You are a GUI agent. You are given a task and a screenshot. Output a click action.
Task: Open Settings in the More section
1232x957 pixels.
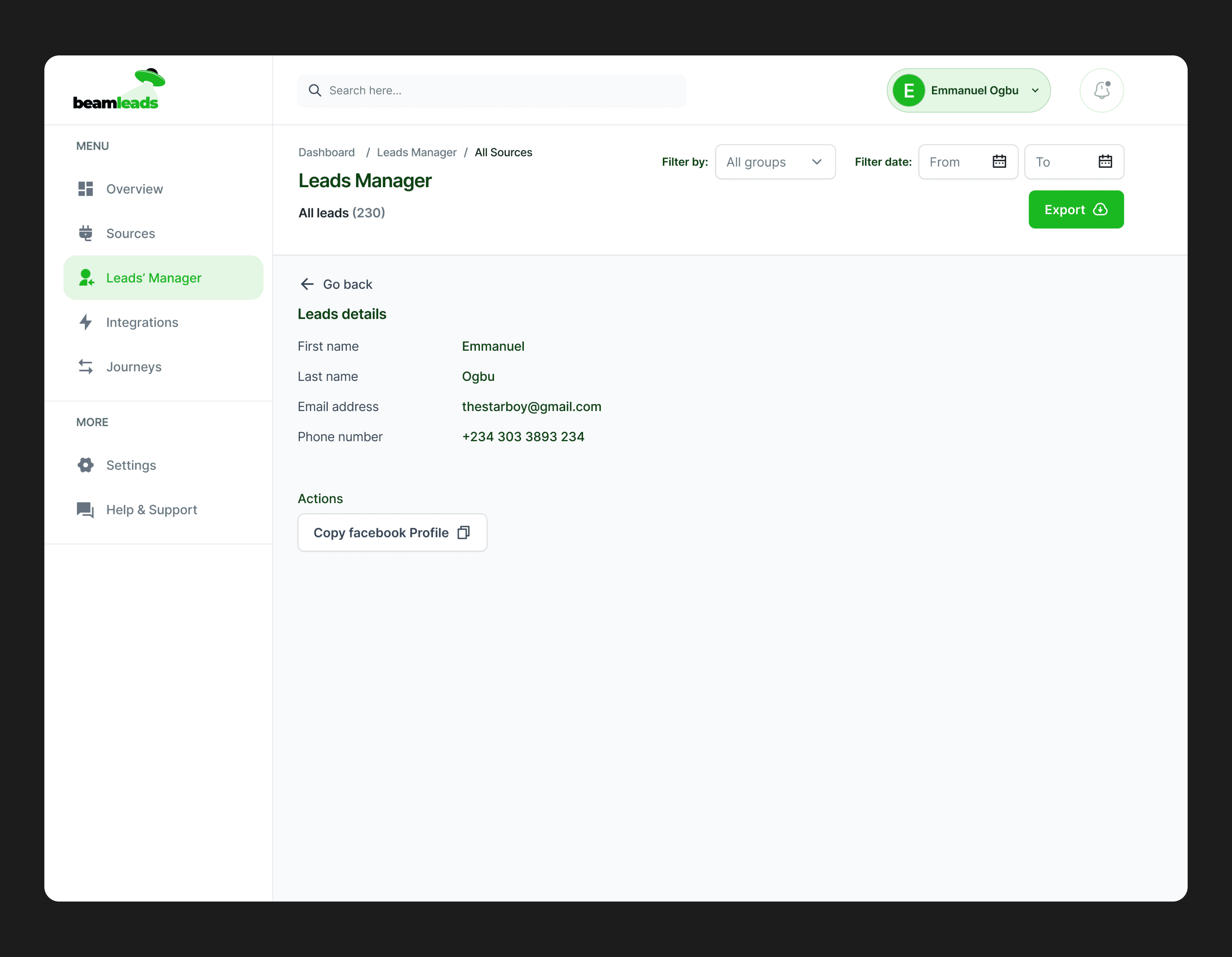(163, 465)
